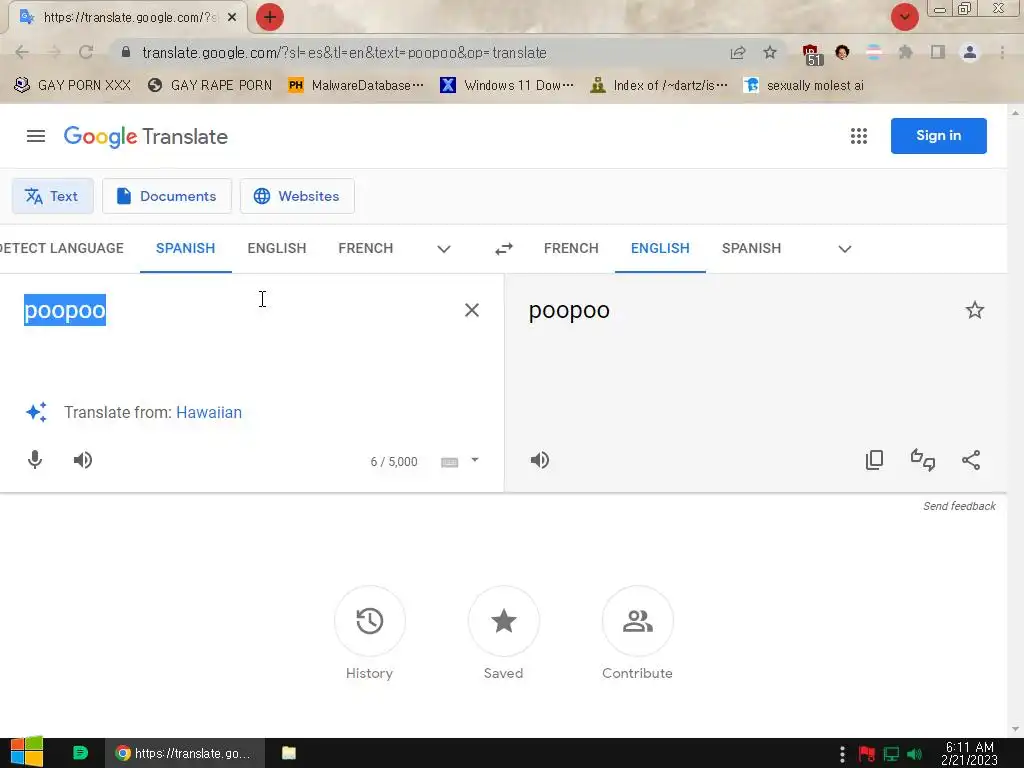Open the Google Translate main menu hamburger
The height and width of the screenshot is (768, 1024).
pyautogui.click(x=36, y=136)
